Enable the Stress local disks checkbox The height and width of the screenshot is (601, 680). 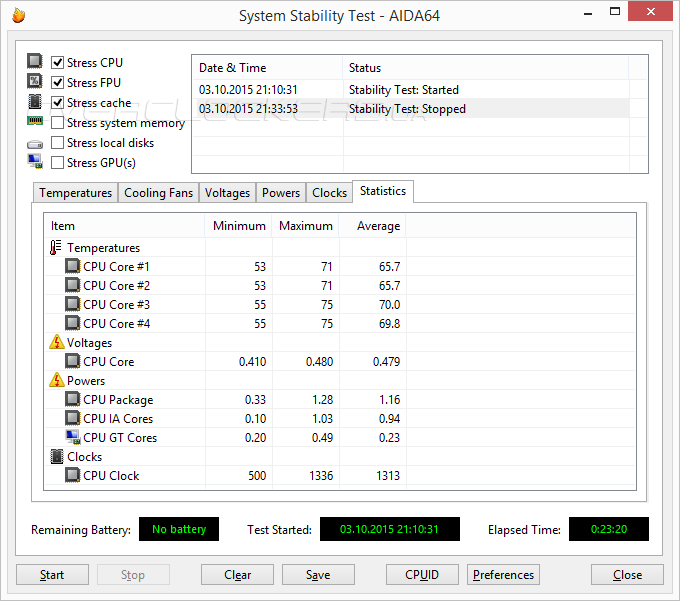(x=58, y=143)
